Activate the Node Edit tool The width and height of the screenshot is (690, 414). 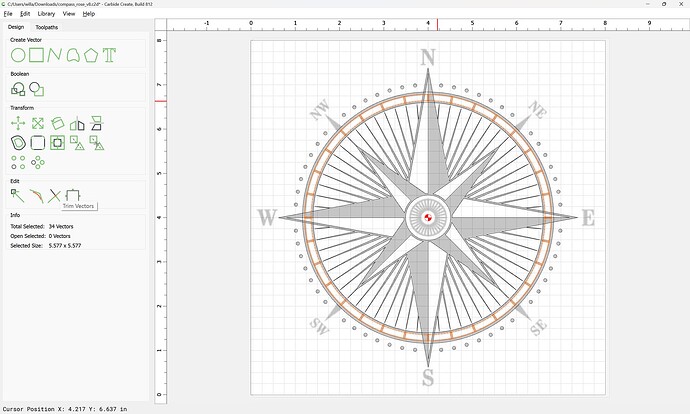[18, 195]
